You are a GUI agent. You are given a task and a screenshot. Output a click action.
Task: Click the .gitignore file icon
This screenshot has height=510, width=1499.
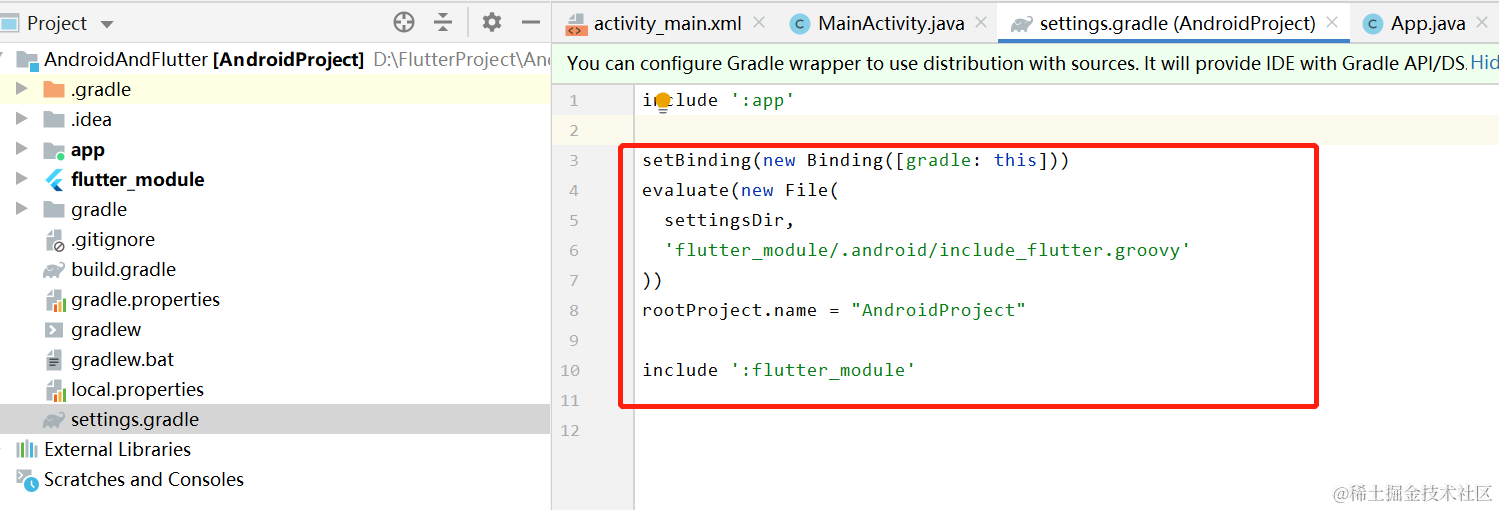pyautogui.click(x=55, y=240)
